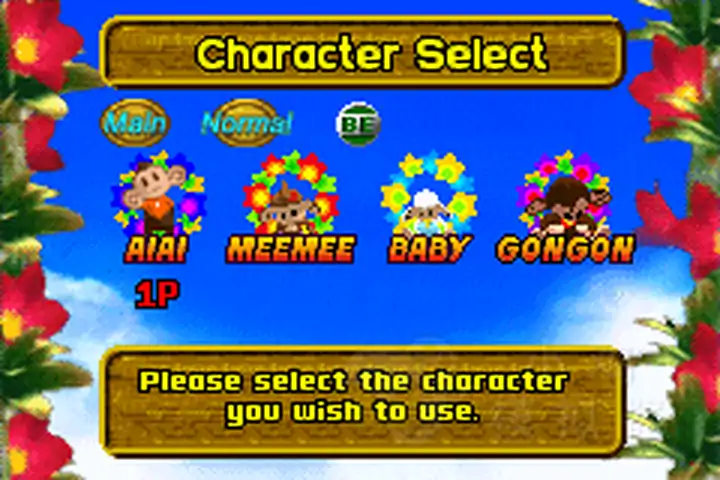The image size is (720, 480).
Task: Click the GONGON name label
Action: pyautogui.click(x=565, y=249)
